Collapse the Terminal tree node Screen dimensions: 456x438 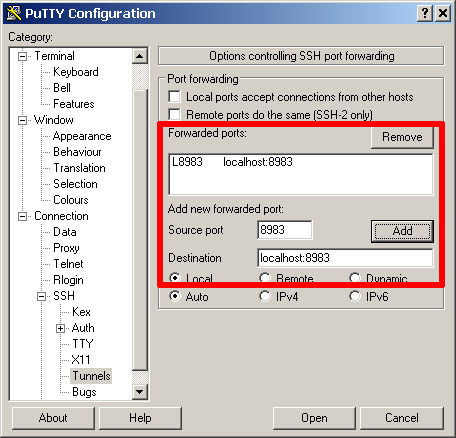click(22, 56)
